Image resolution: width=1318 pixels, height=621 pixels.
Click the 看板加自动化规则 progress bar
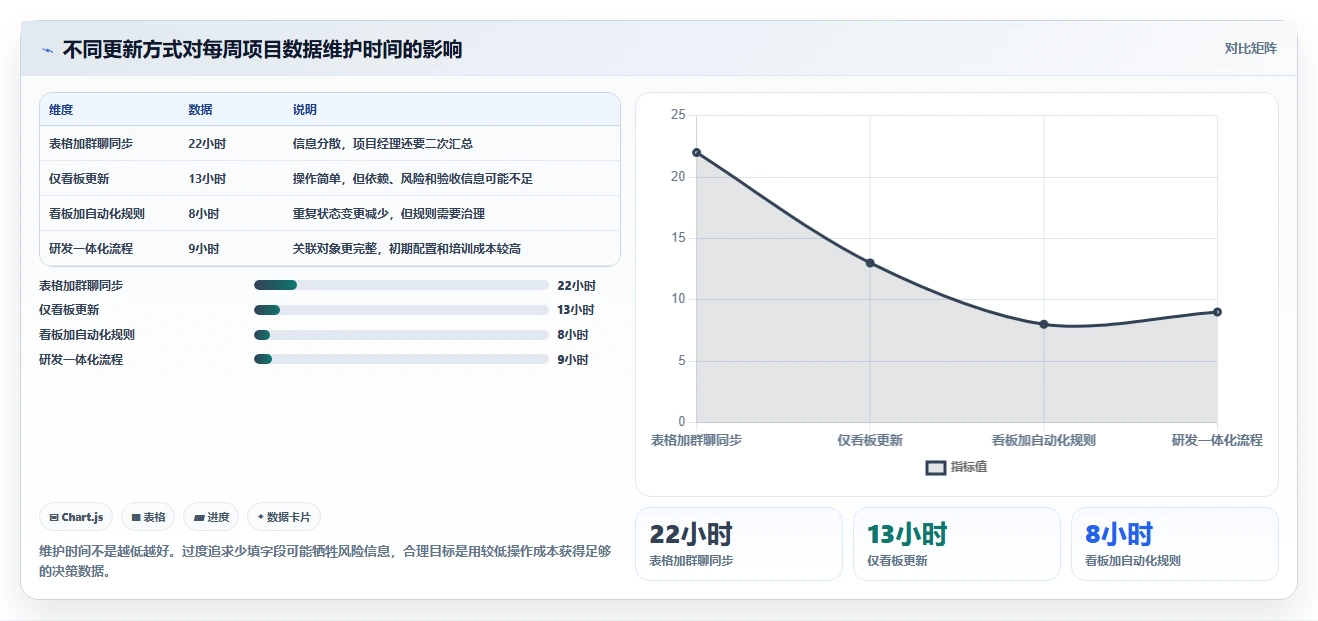[x=401, y=335]
